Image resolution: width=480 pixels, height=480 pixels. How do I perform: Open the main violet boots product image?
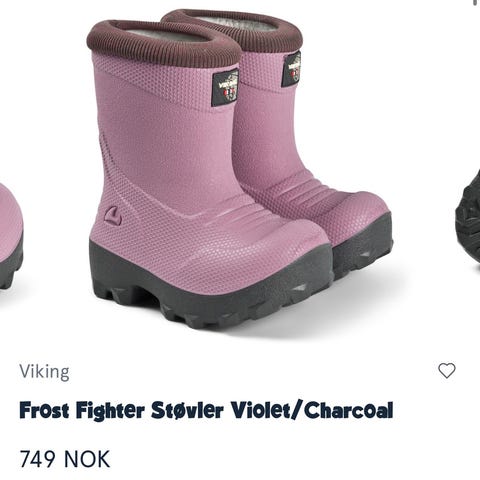pyautogui.click(x=239, y=168)
